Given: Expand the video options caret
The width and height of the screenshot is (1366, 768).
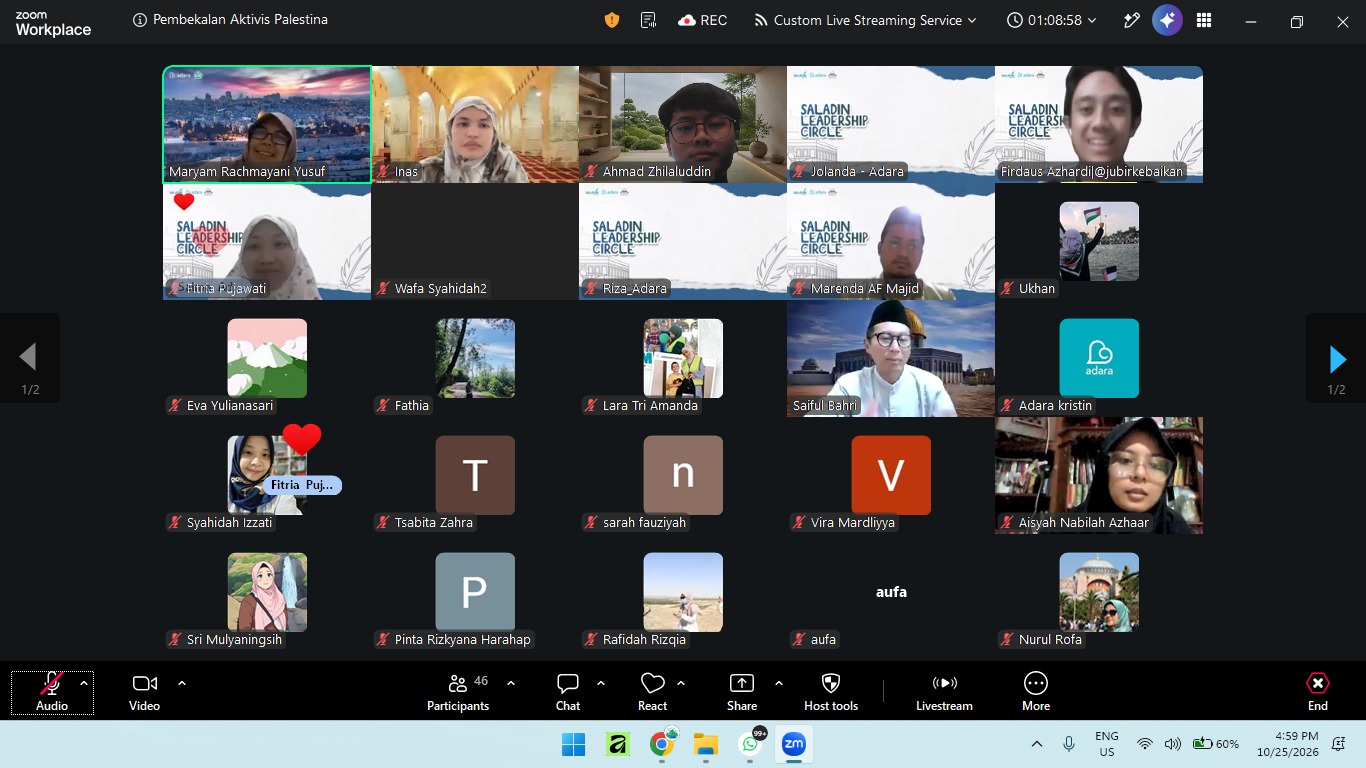Looking at the screenshot, I should 182,683.
